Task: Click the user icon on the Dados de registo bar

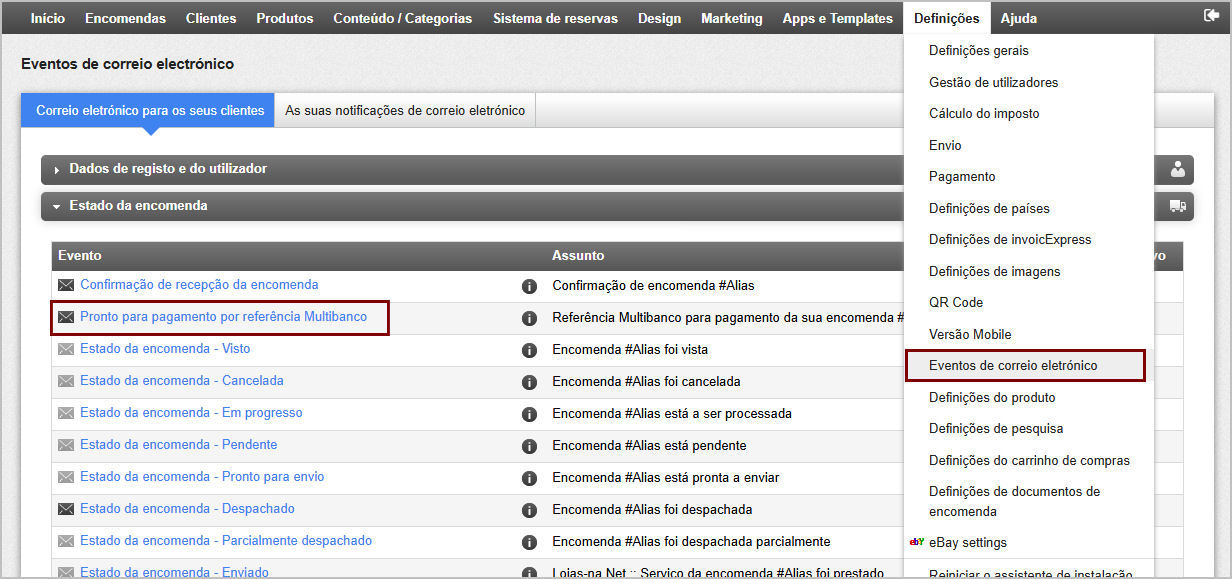Action: coord(1177,169)
